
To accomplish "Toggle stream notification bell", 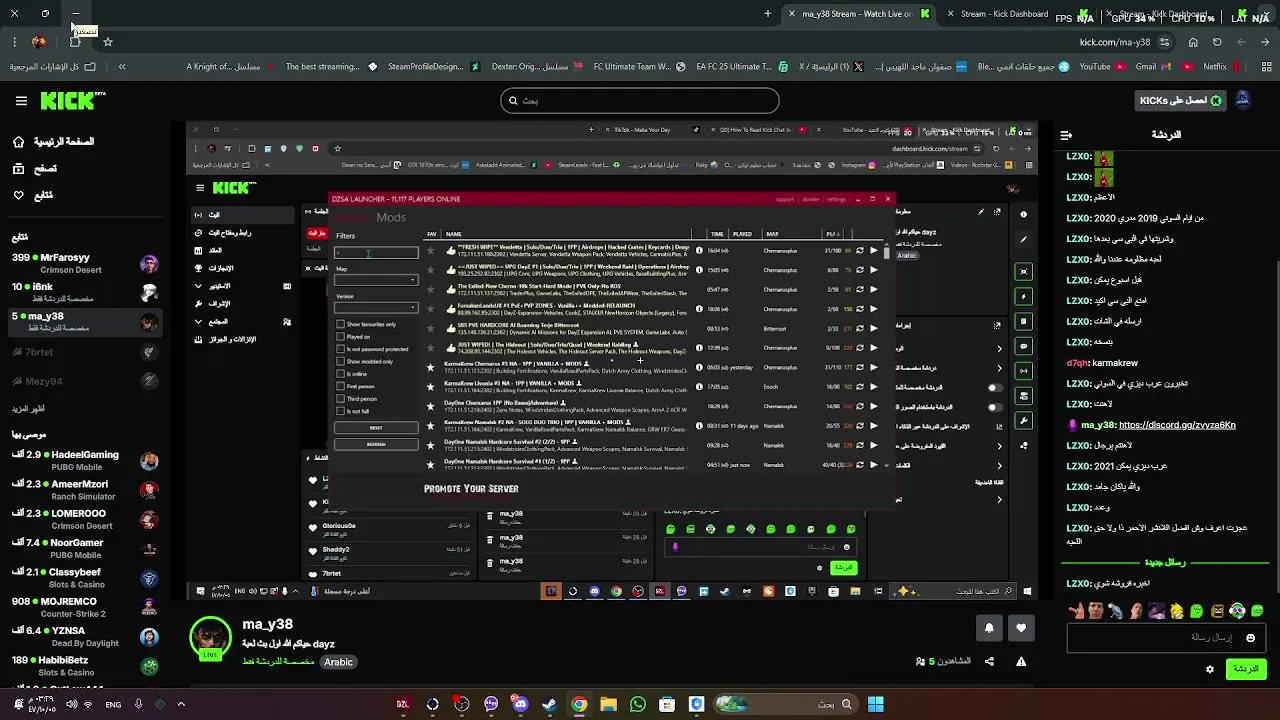I will pyautogui.click(x=989, y=628).
